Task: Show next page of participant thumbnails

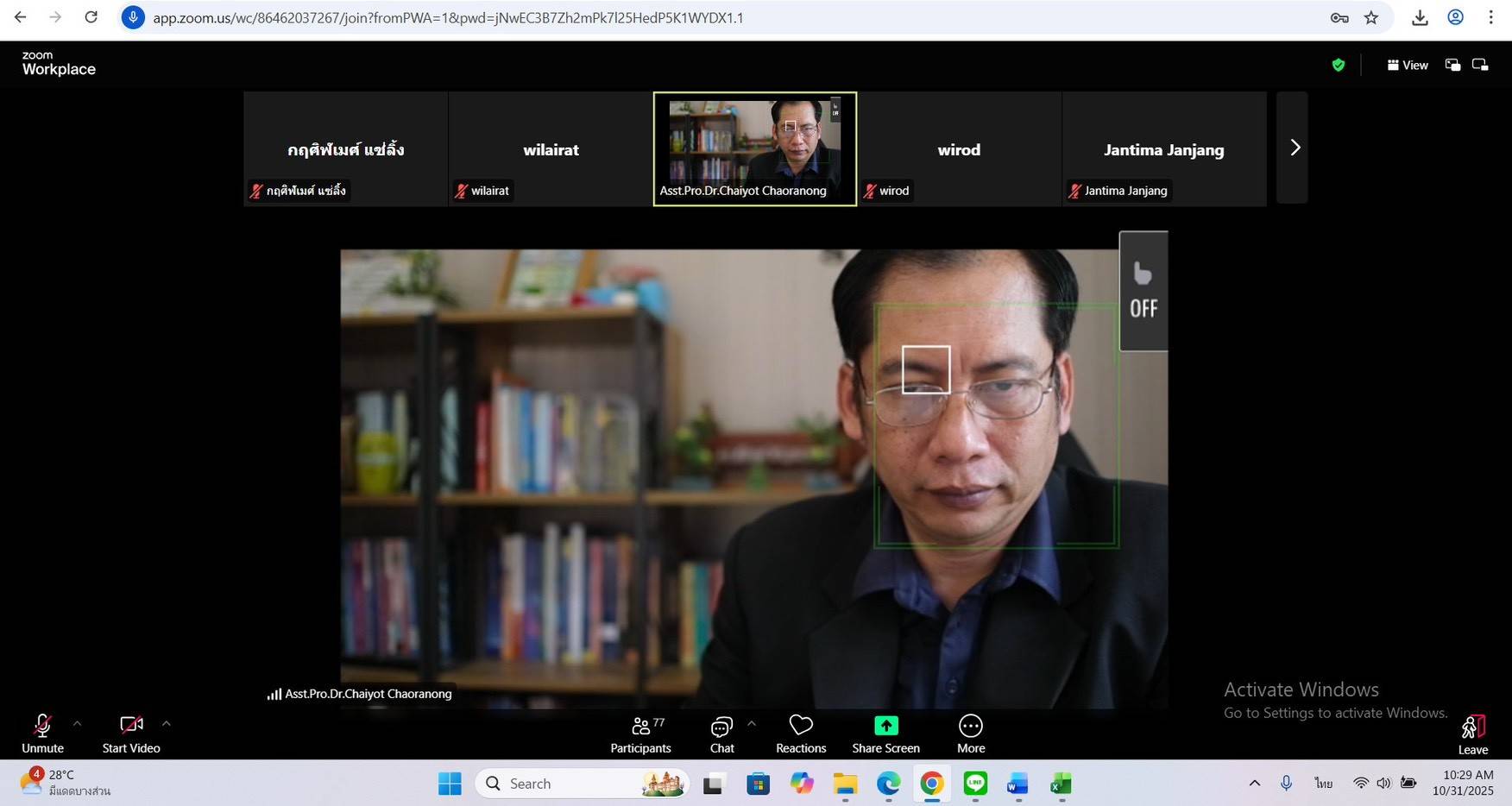Action: (1294, 148)
